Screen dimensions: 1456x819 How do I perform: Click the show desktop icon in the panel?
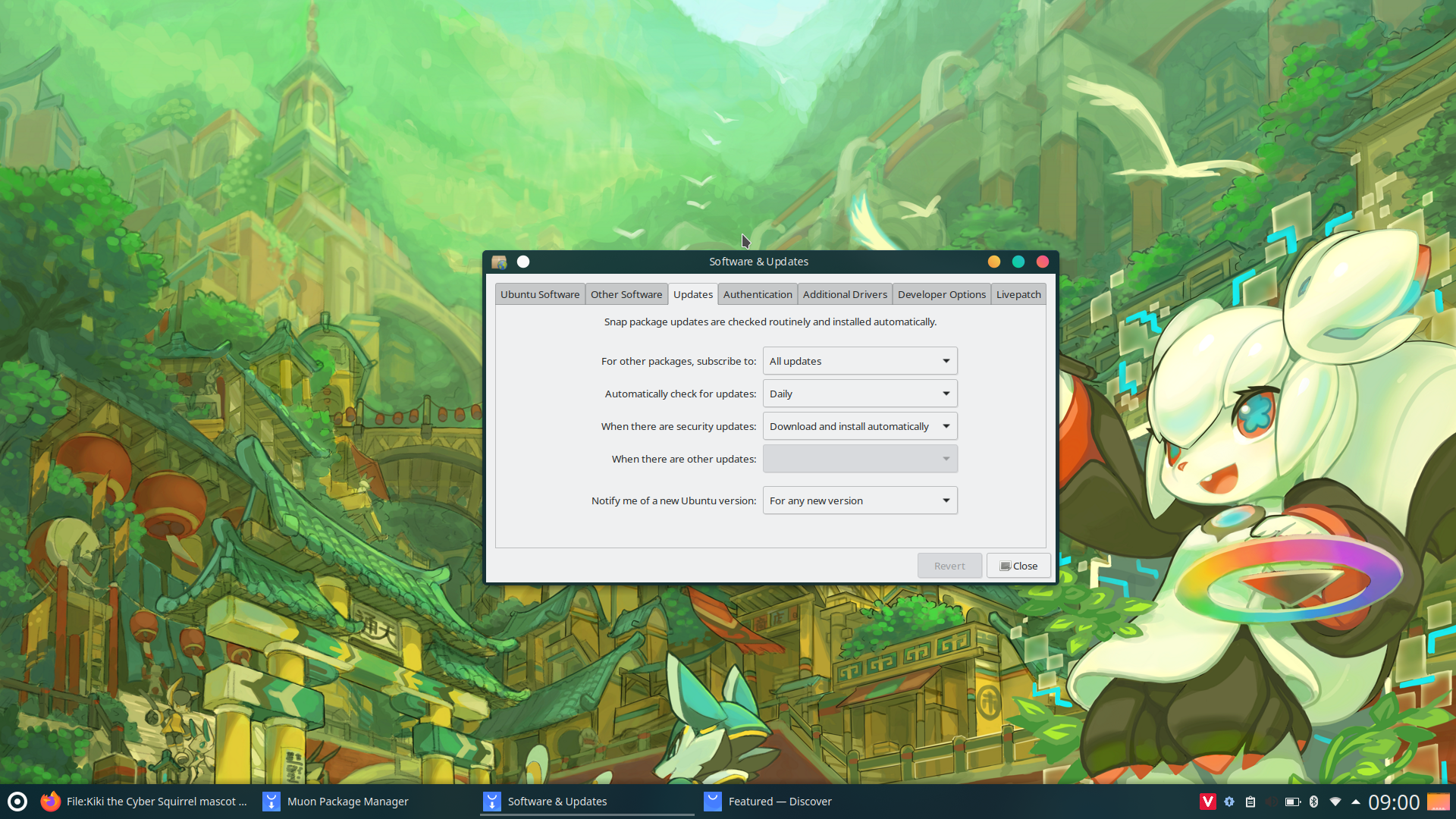1439,802
